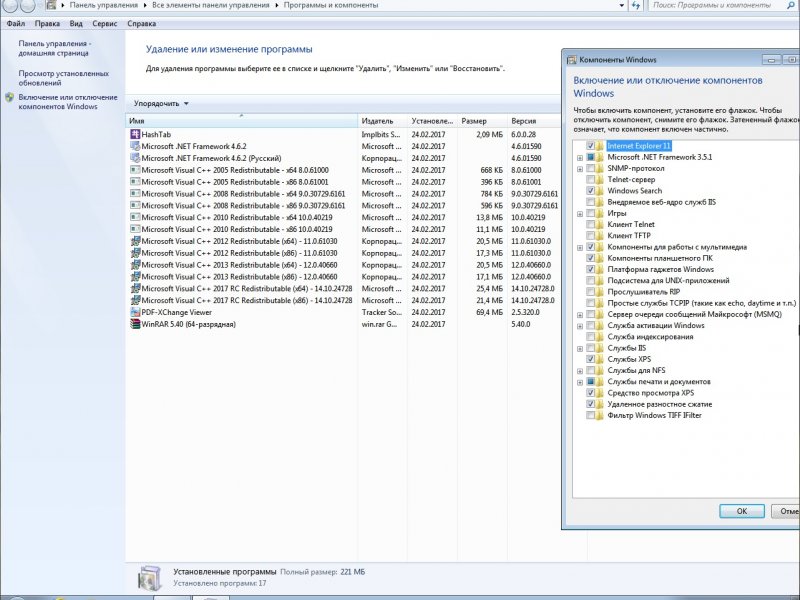The height and width of the screenshot is (600, 800).
Task: Click the Компоненты Windows title bar icon
Action: coord(572,60)
